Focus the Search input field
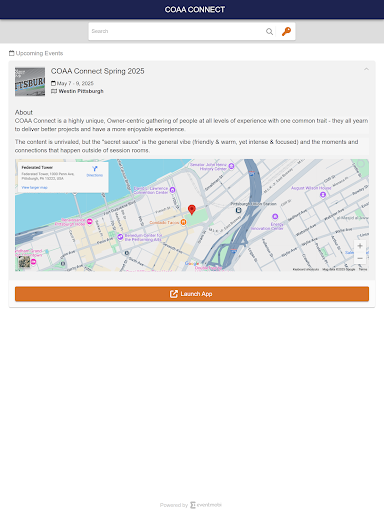This screenshot has height=512, width=384. pyautogui.click(x=177, y=31)
